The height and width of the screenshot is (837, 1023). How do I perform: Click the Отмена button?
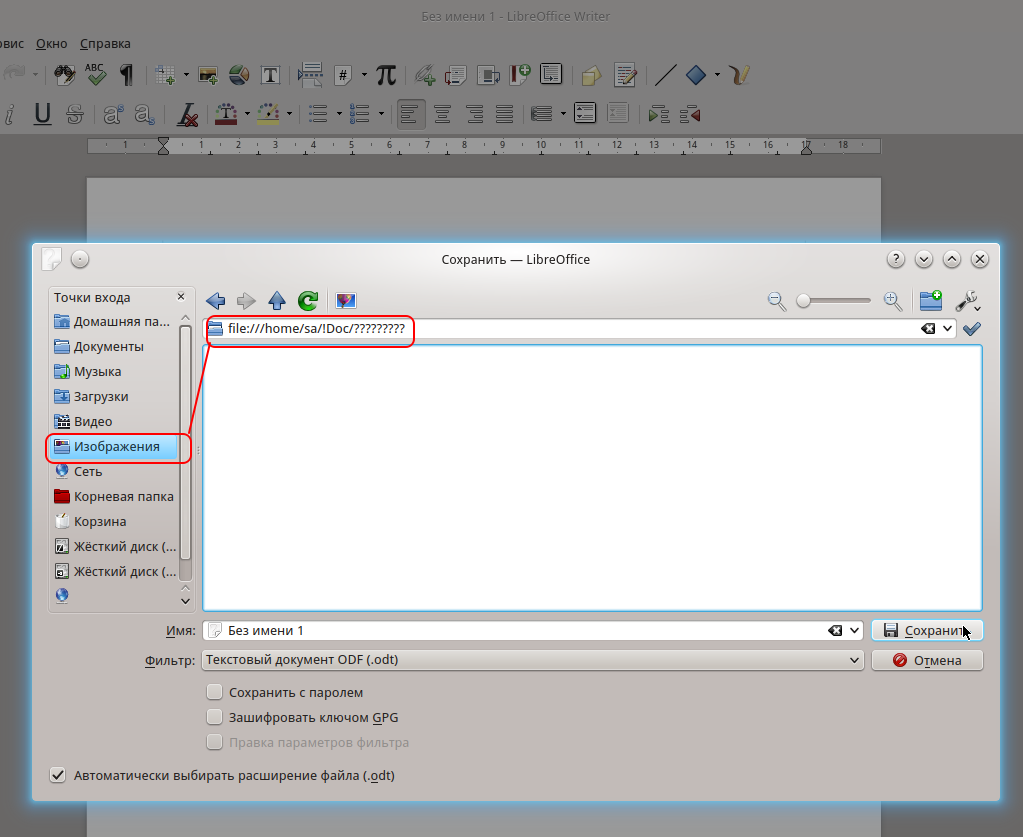click(927, 660)
